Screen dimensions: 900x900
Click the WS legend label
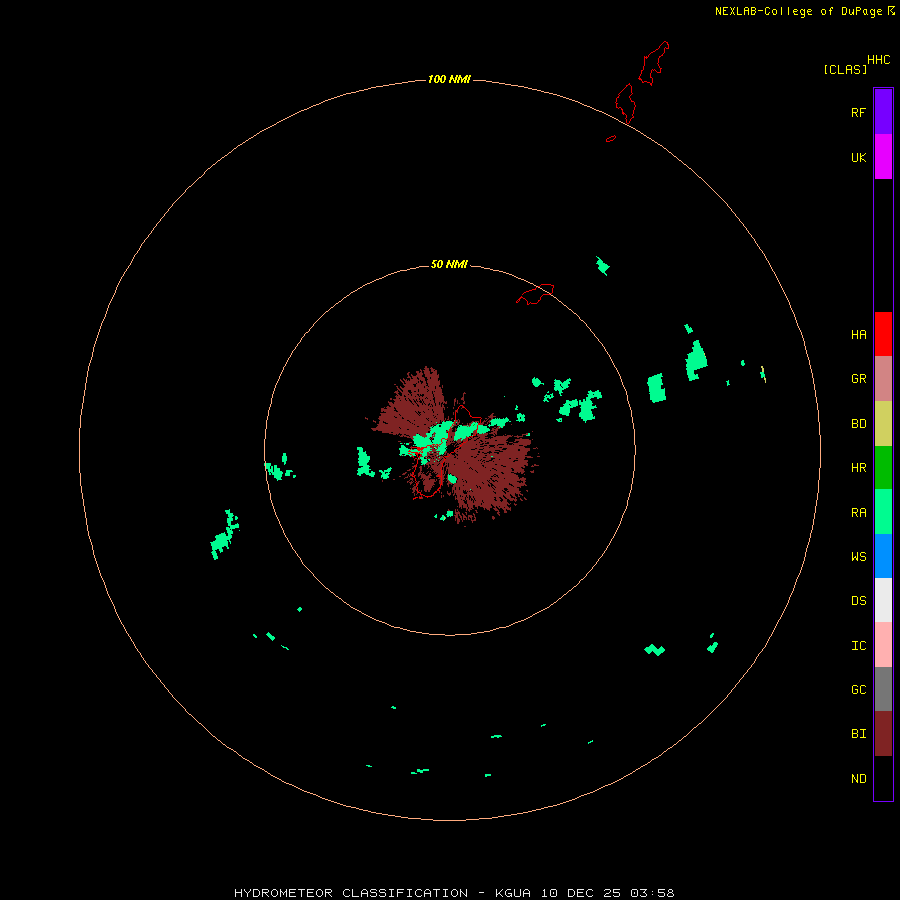point(858,556)
